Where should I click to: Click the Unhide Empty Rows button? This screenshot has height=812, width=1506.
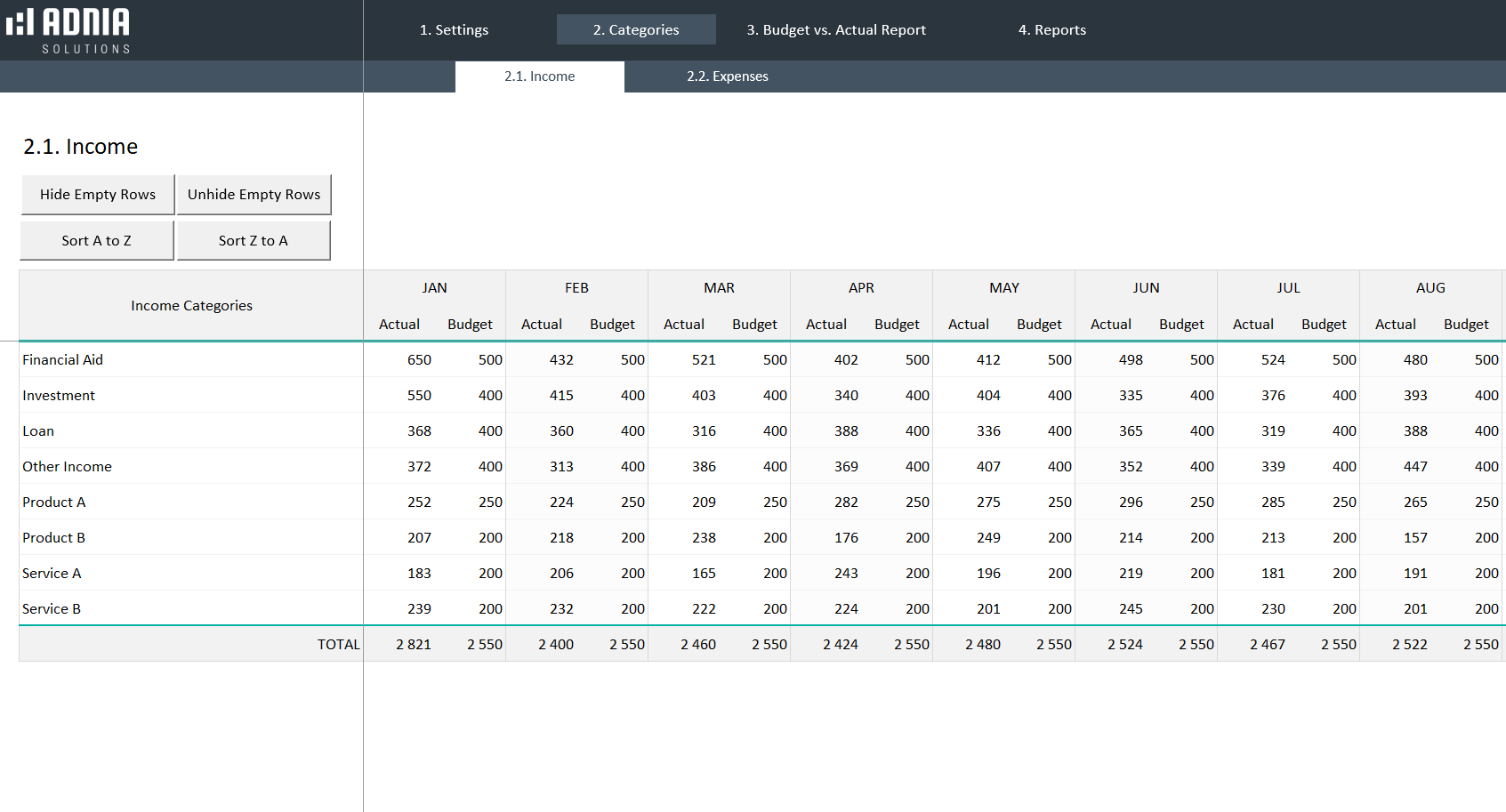pos(254,194)
